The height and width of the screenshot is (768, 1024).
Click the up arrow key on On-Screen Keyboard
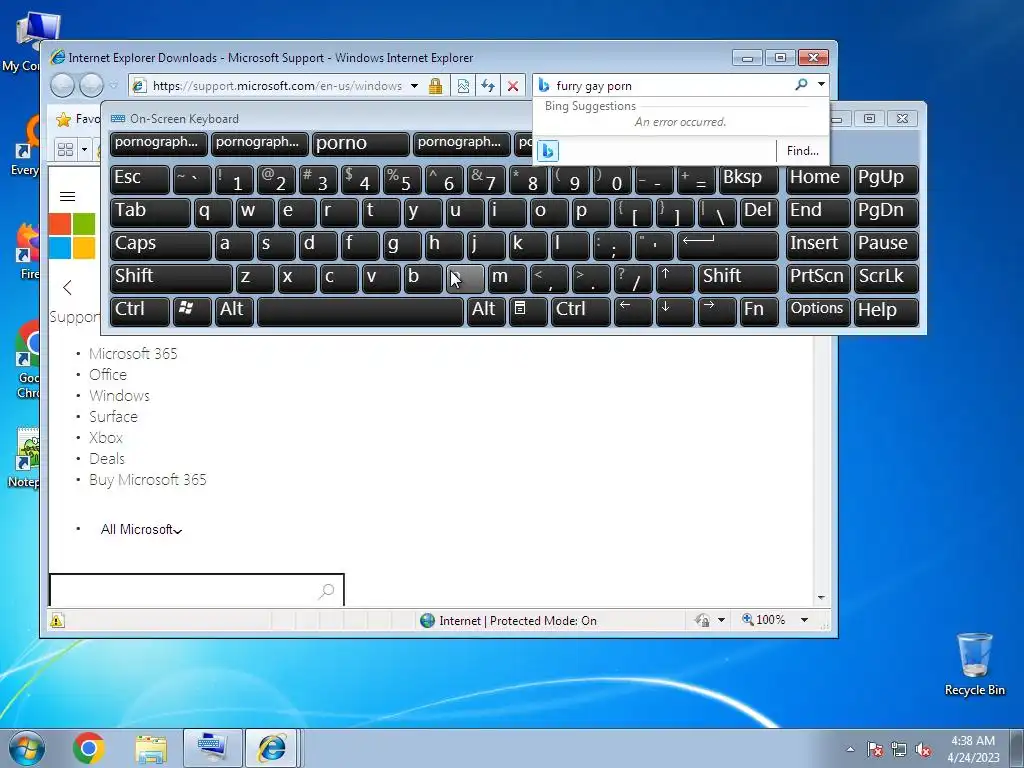[675, 277]
